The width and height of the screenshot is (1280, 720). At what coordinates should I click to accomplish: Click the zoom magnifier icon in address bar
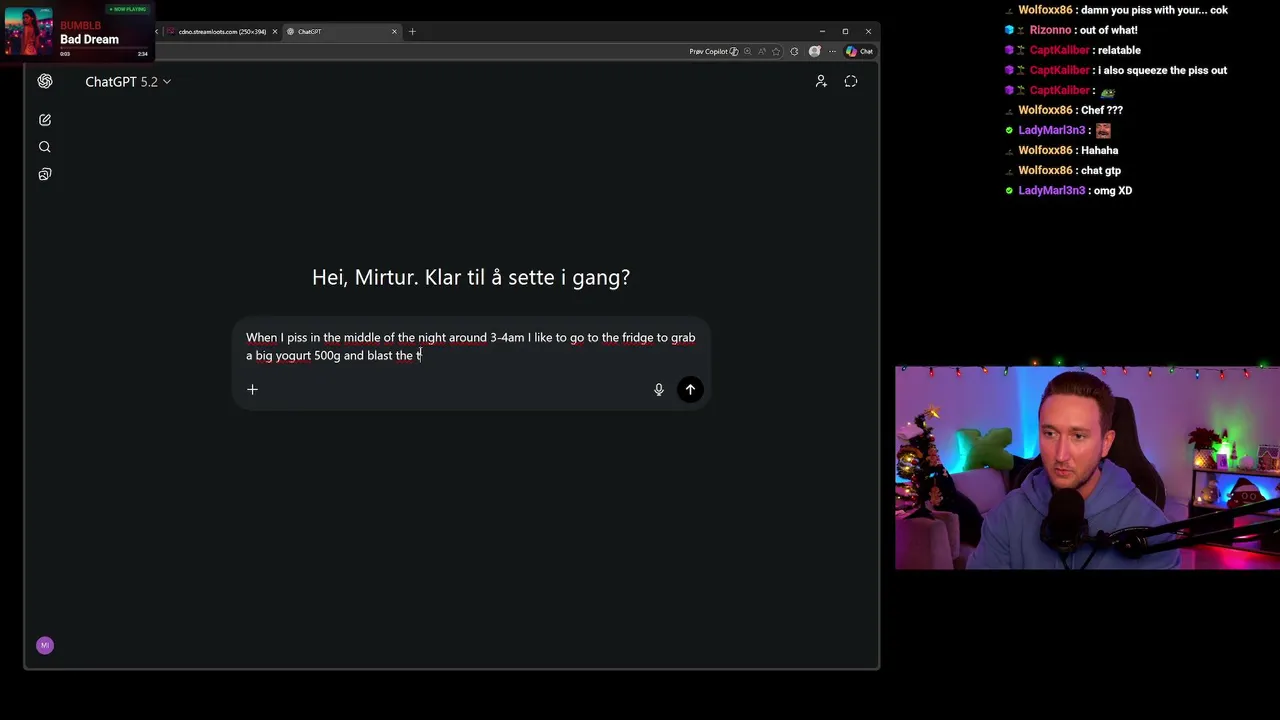[x=747, y=51]
